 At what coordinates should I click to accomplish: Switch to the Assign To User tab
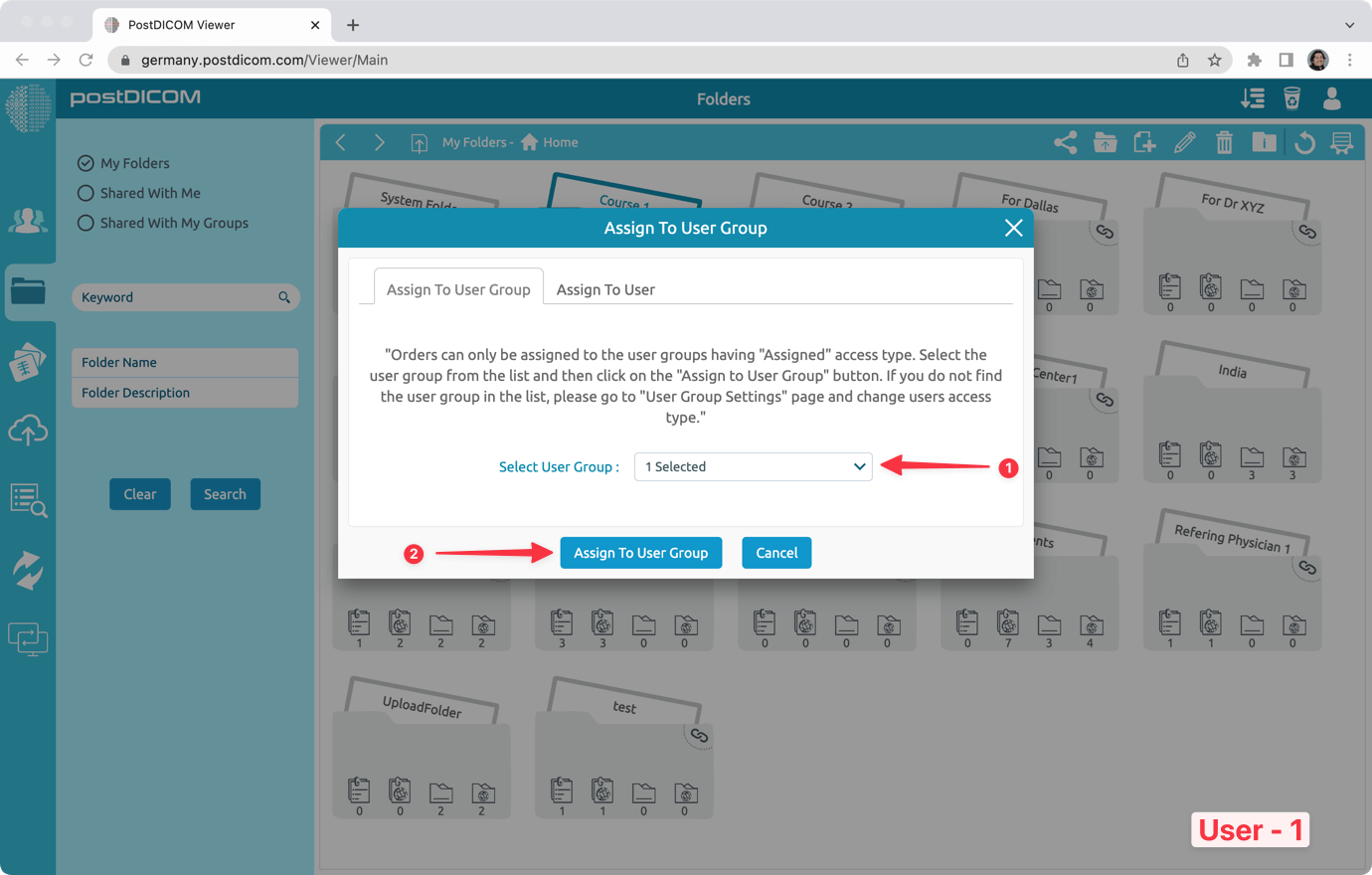[x=605, y=288]
